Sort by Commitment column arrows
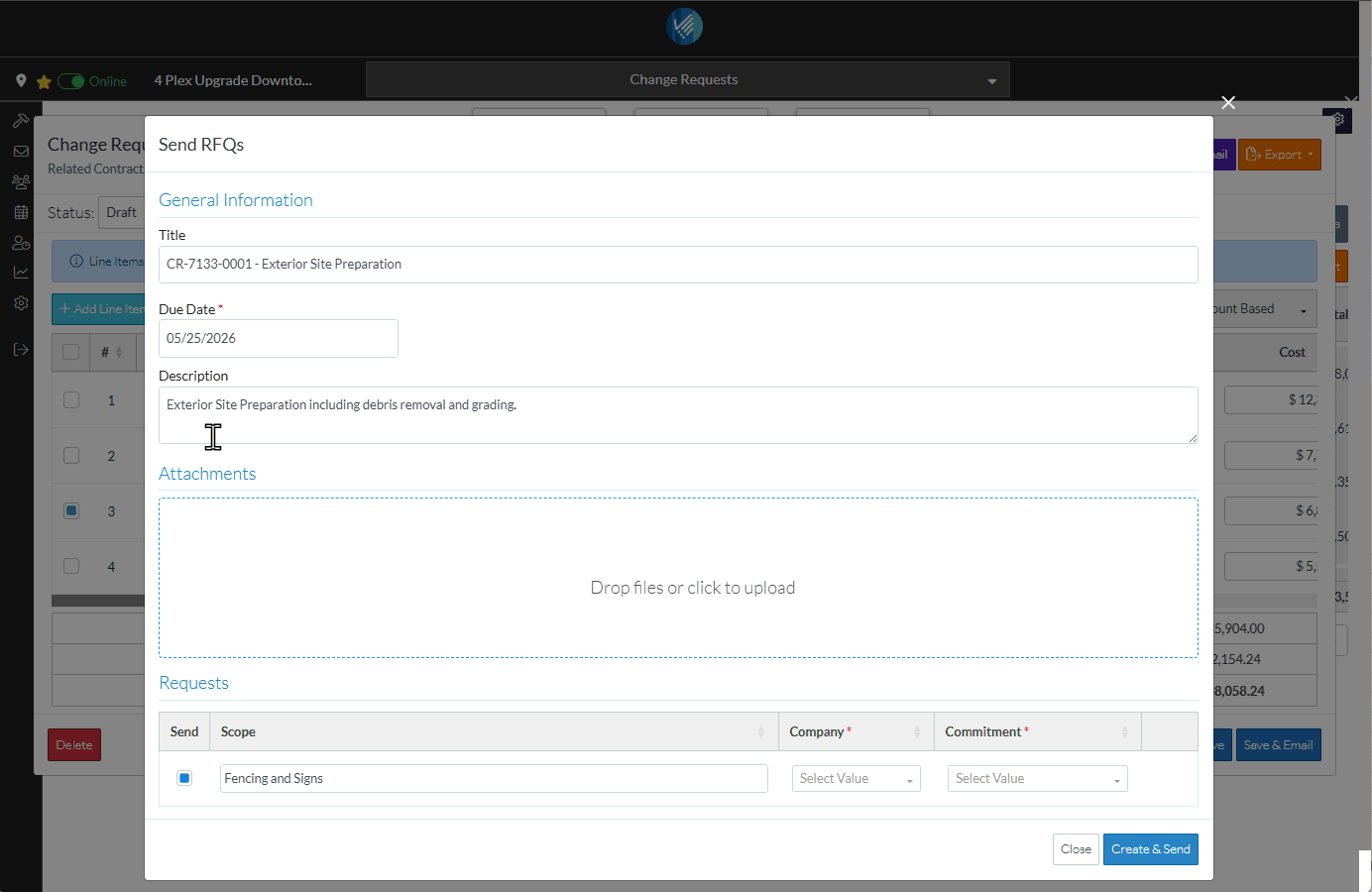Viewport: 1372px width, 892px height. pyautogui.click(x=1124, y=732)
